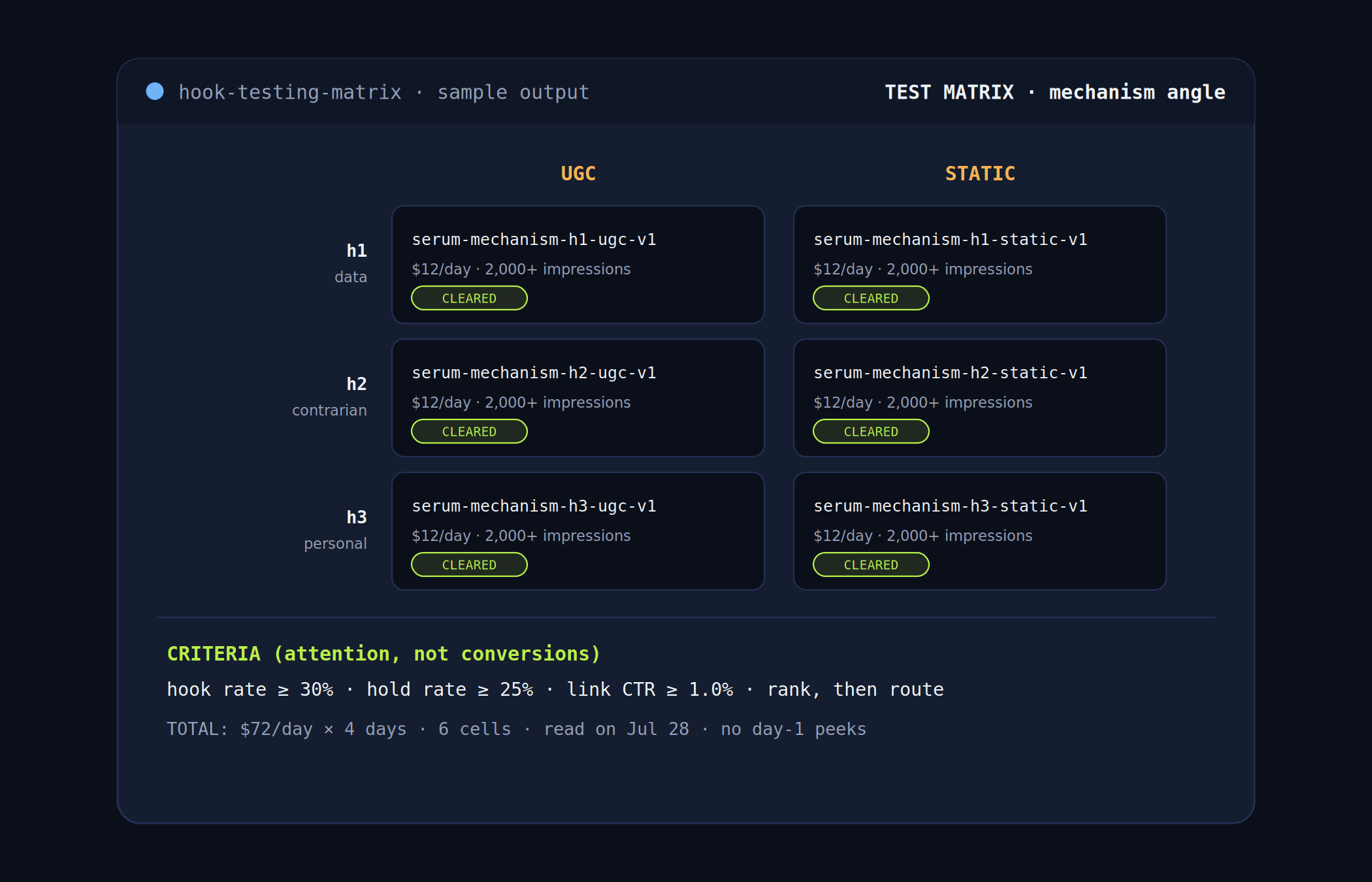The image size is (1372, 882).
Task: Open the serum-mechanism-h3-static-v1 cell name
Action: [951, 506]
